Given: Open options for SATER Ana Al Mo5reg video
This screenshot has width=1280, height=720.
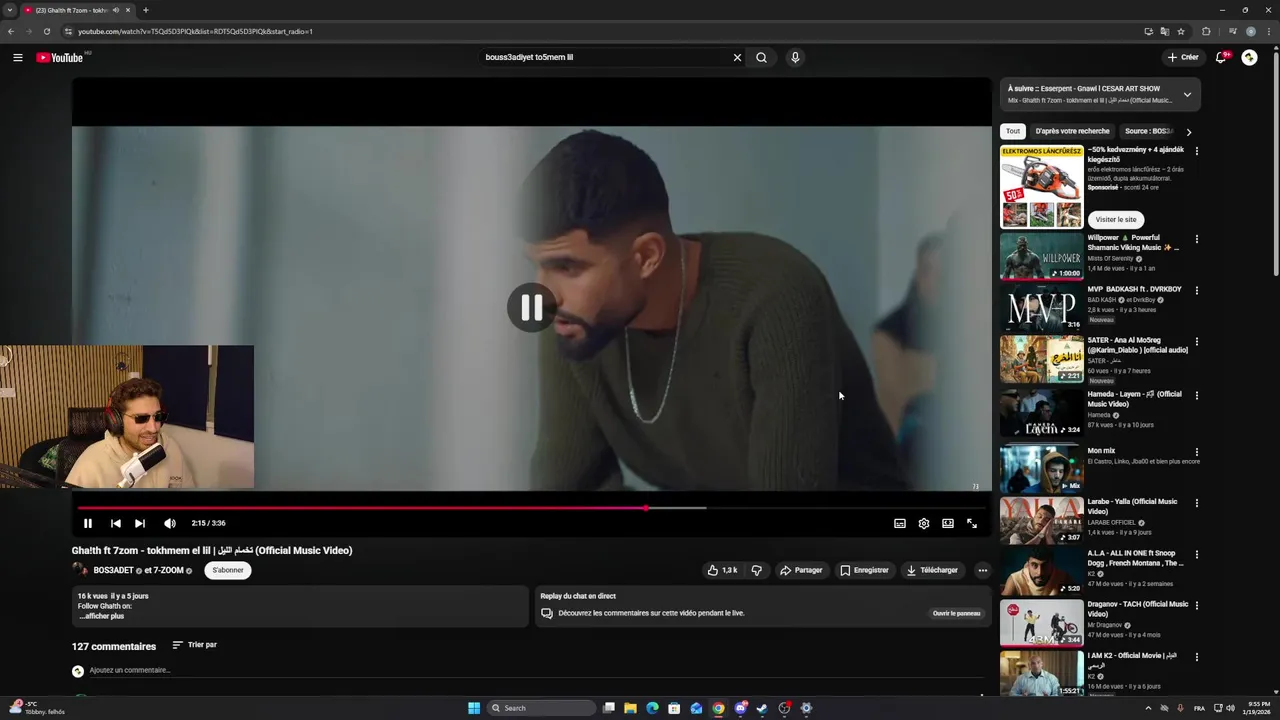Looking at the screenshot, I should click(1196, 342).
